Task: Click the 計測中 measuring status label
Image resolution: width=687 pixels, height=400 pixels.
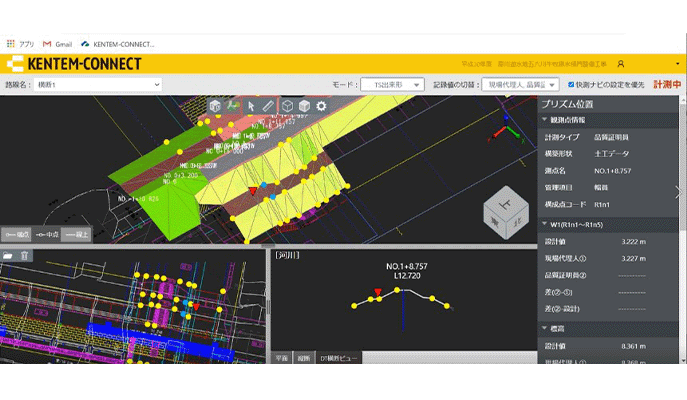Action: [x=667, y=85]
